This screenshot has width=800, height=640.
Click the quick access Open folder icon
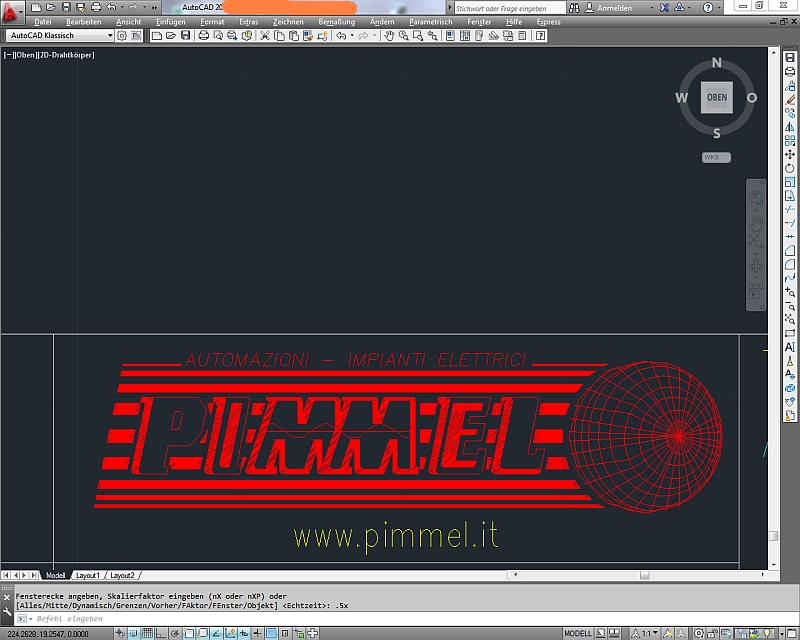51,8
